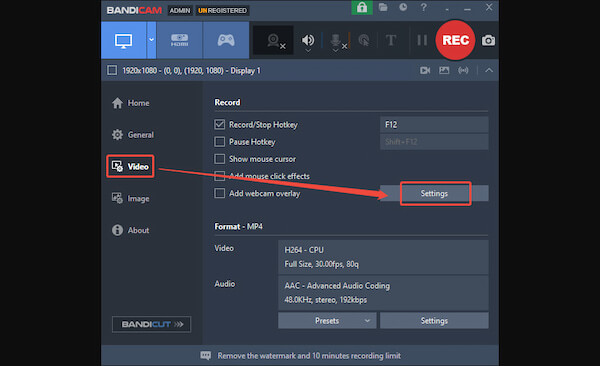Screen dimensions: 600x366
Task: Click the BANDICUT button
Action: pyautogui.click(x=152, y=324)
